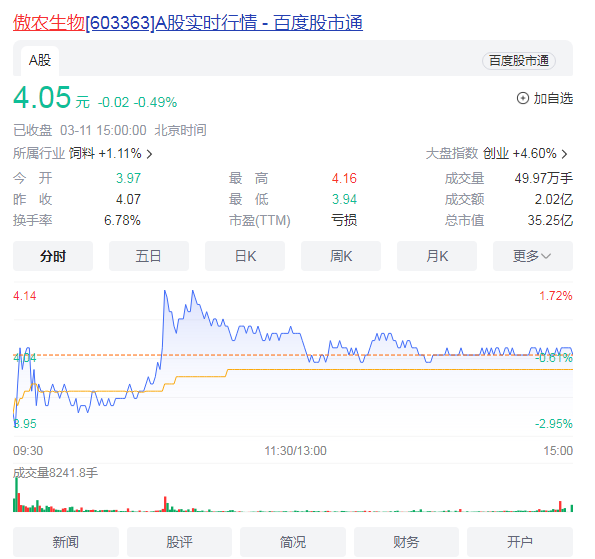Switch to the 周K chart tab
The width and height of the screenshot is (595, 559).
[x=341, y=256]
